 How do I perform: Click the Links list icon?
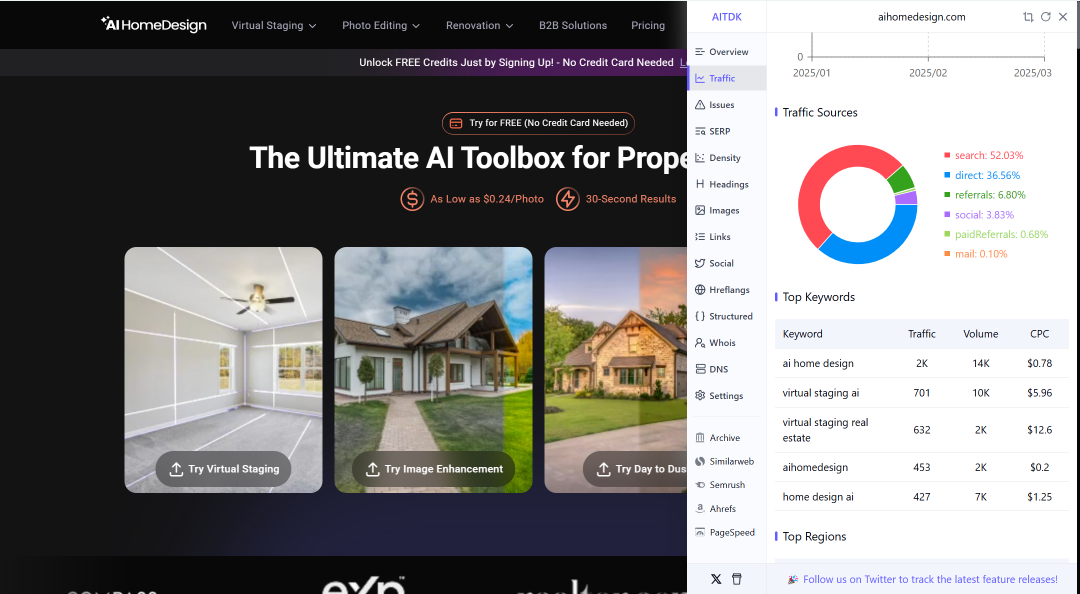700,236
